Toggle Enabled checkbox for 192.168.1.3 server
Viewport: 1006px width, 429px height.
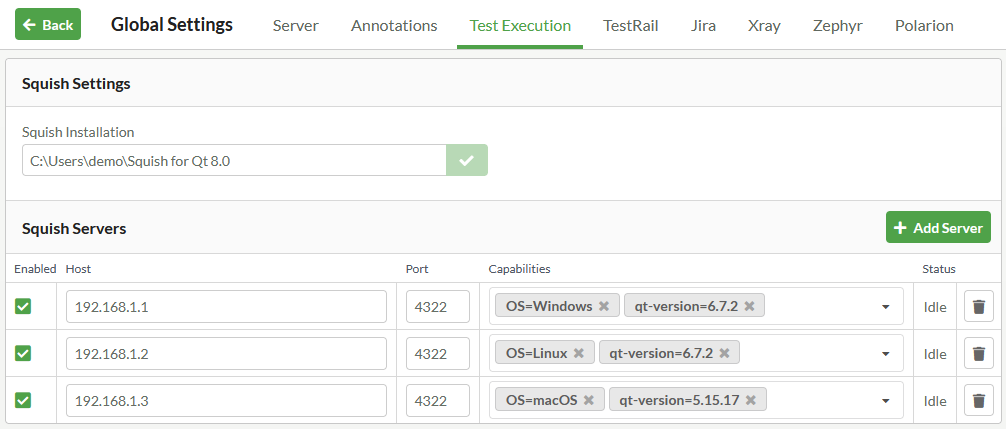point(23,400)
